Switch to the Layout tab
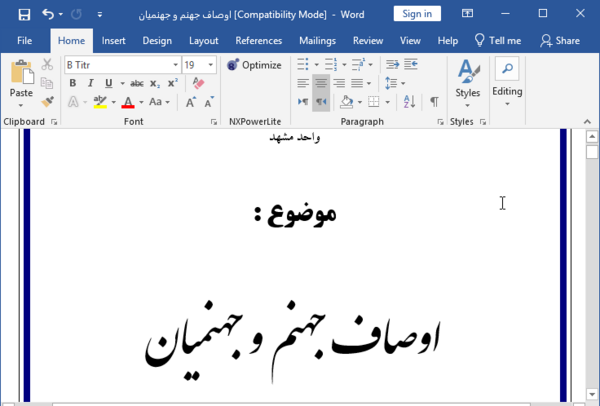 tap(203, 41)
